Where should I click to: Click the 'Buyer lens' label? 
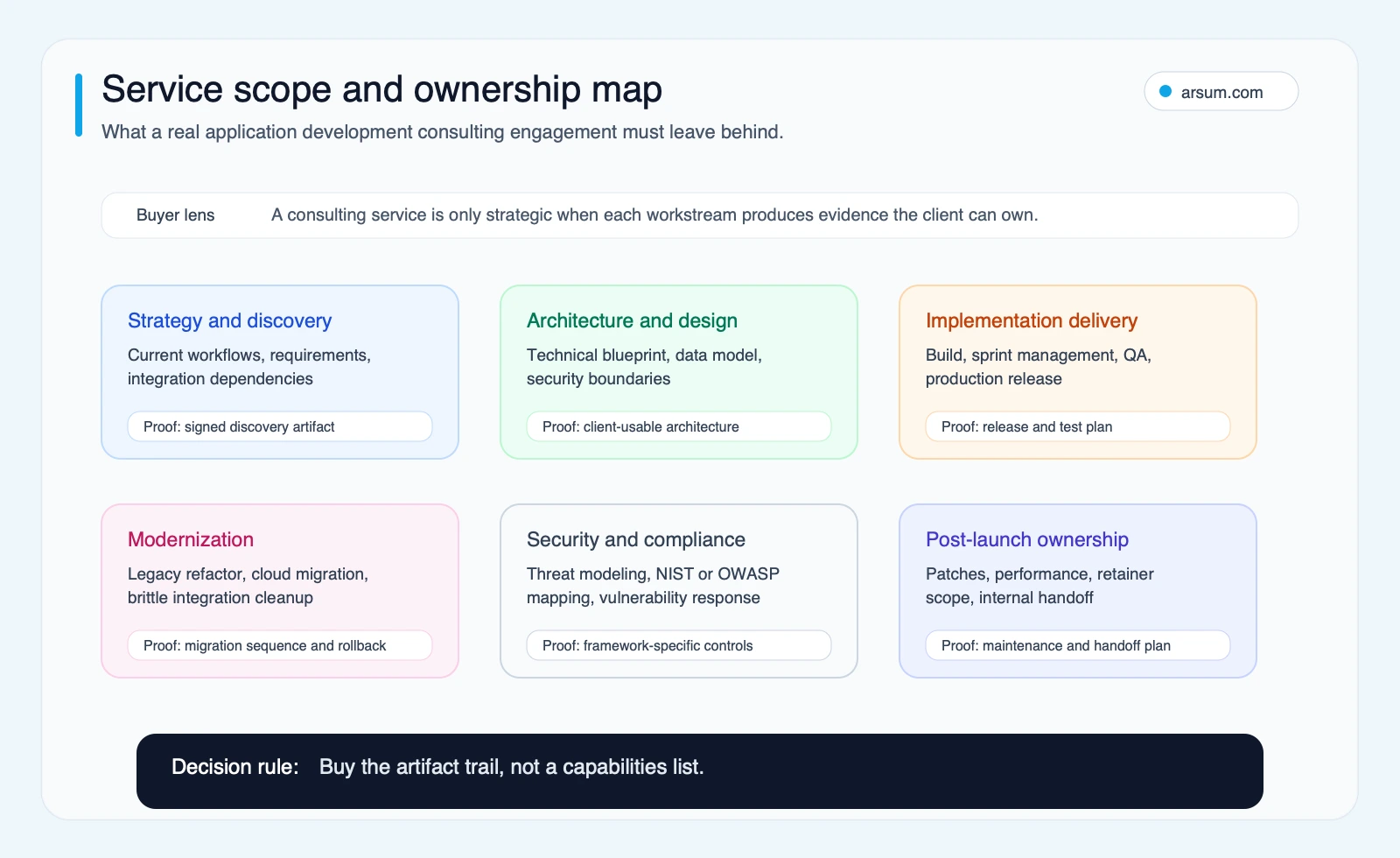tap(175, 215)
